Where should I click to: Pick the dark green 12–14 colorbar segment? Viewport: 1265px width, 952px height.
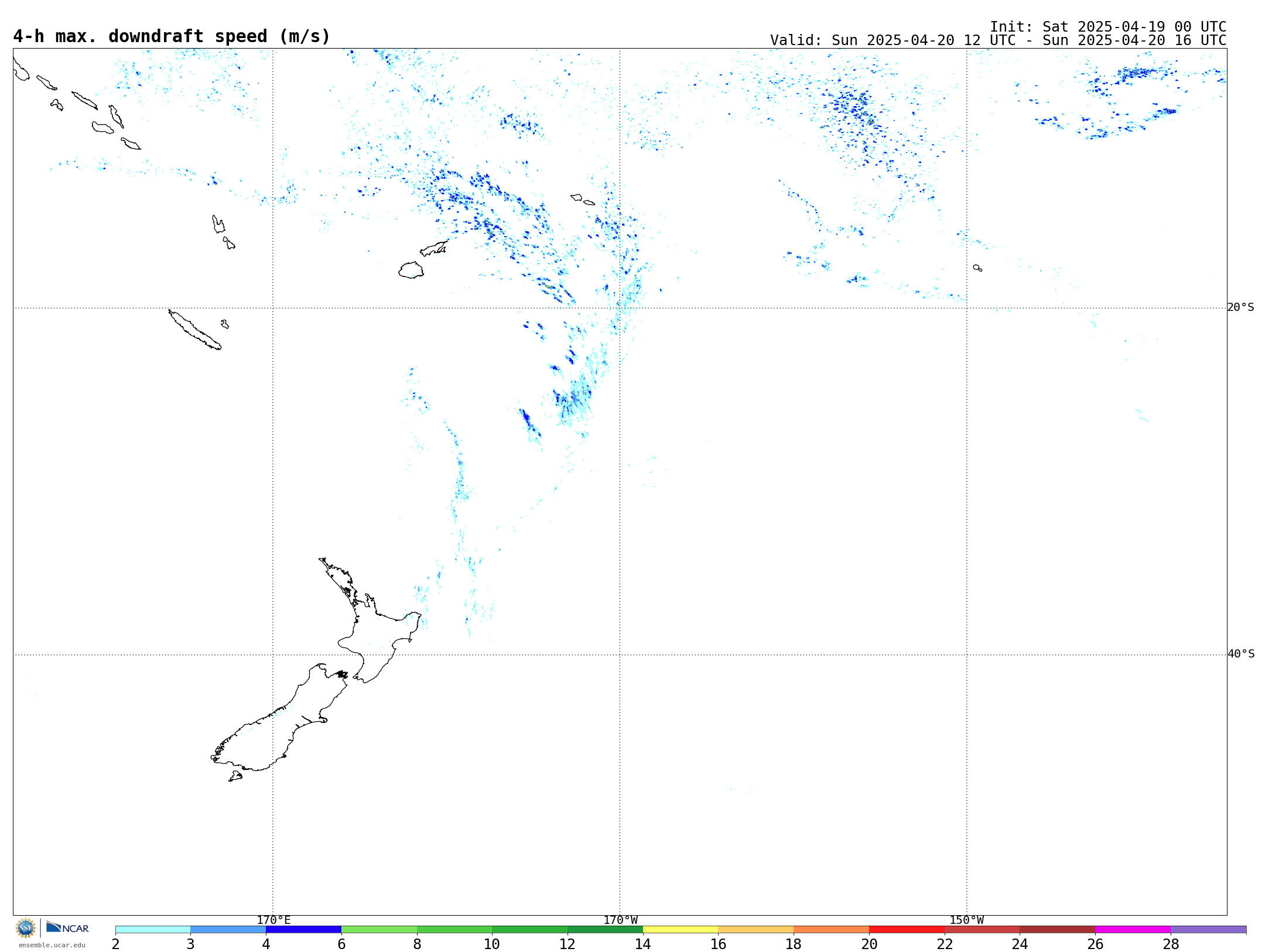[x=605, y=930]
